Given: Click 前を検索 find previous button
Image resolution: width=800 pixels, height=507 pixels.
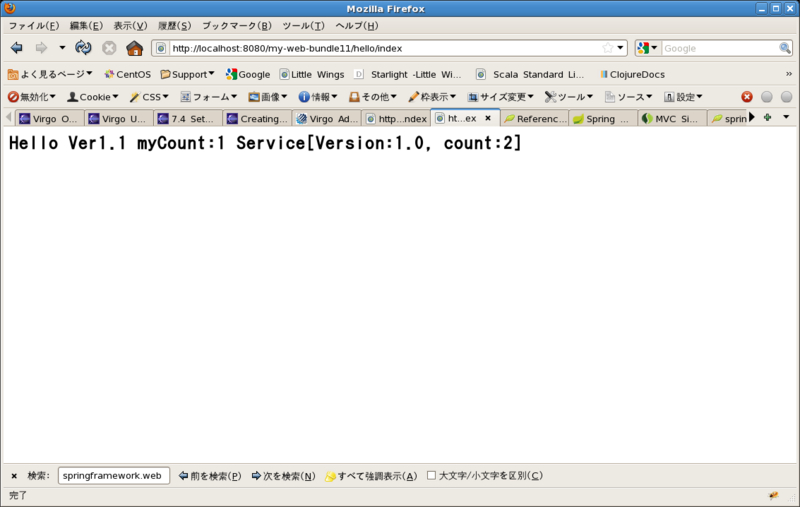Looking at the screenshot, I should coord(210,476).
